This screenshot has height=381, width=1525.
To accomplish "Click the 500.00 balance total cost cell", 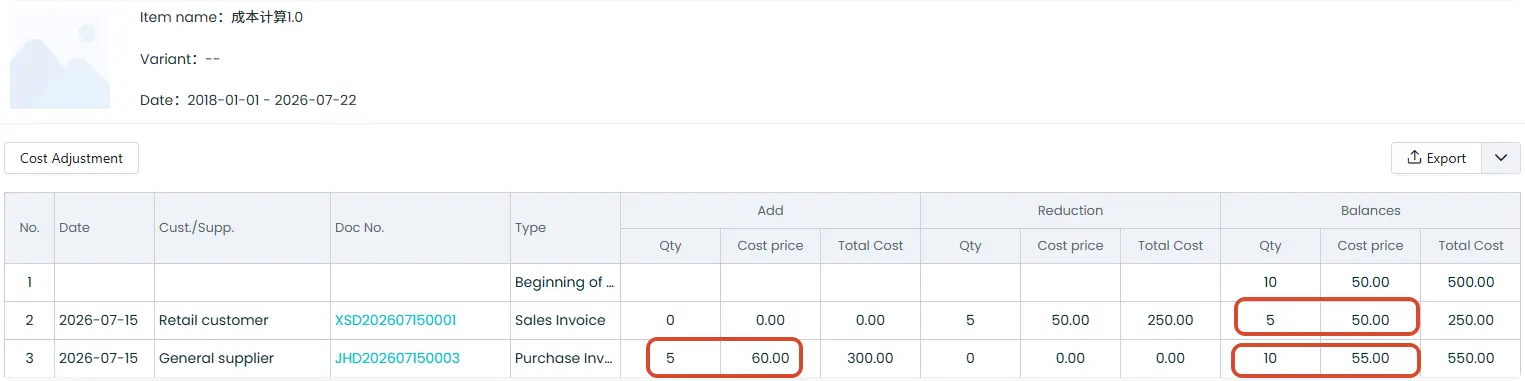I will point(1470,282).
